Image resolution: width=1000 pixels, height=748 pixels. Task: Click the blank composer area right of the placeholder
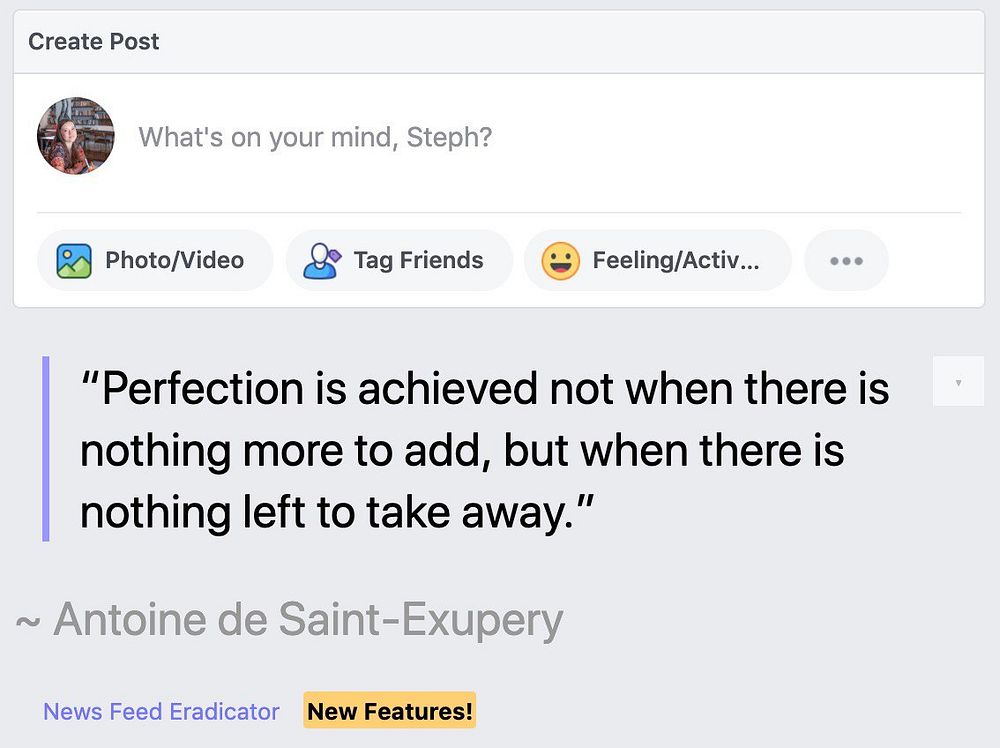tap(727, 137)
